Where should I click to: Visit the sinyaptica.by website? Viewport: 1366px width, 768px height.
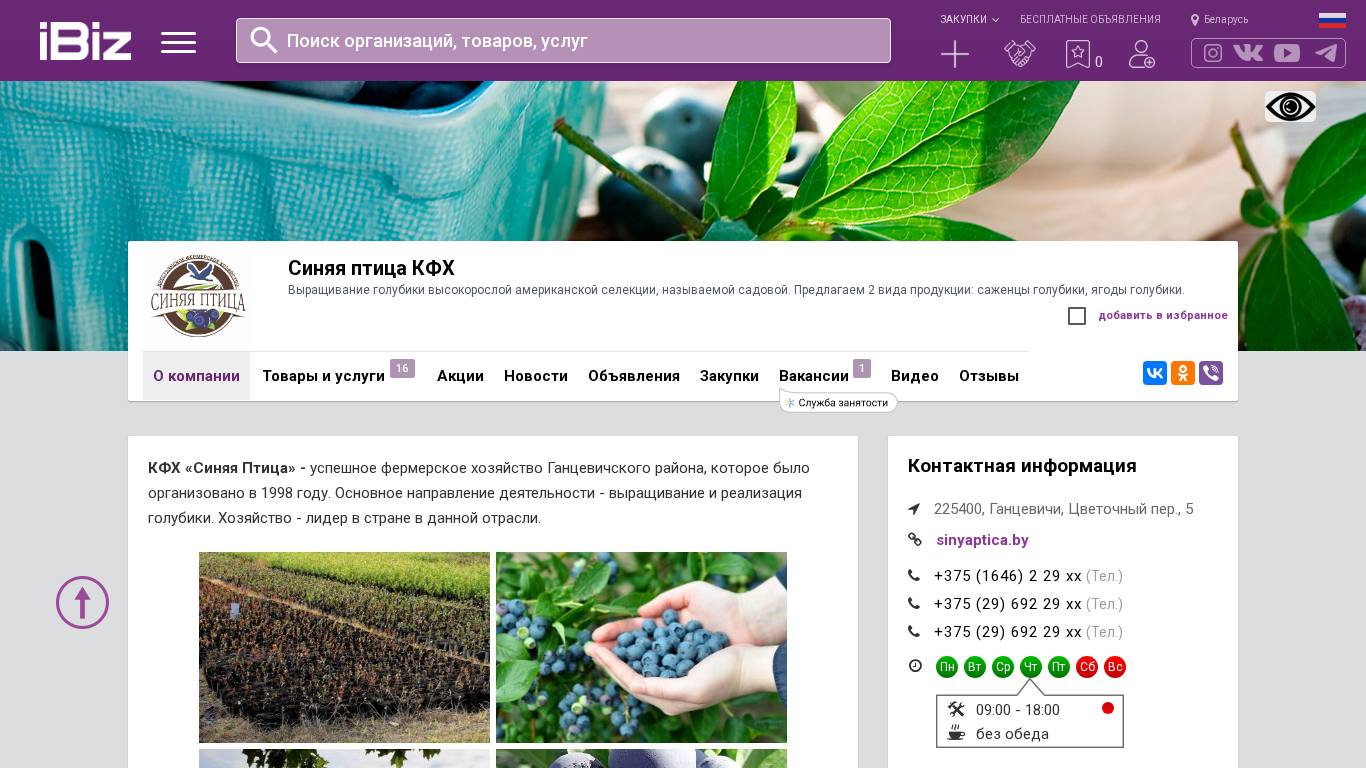982,540
